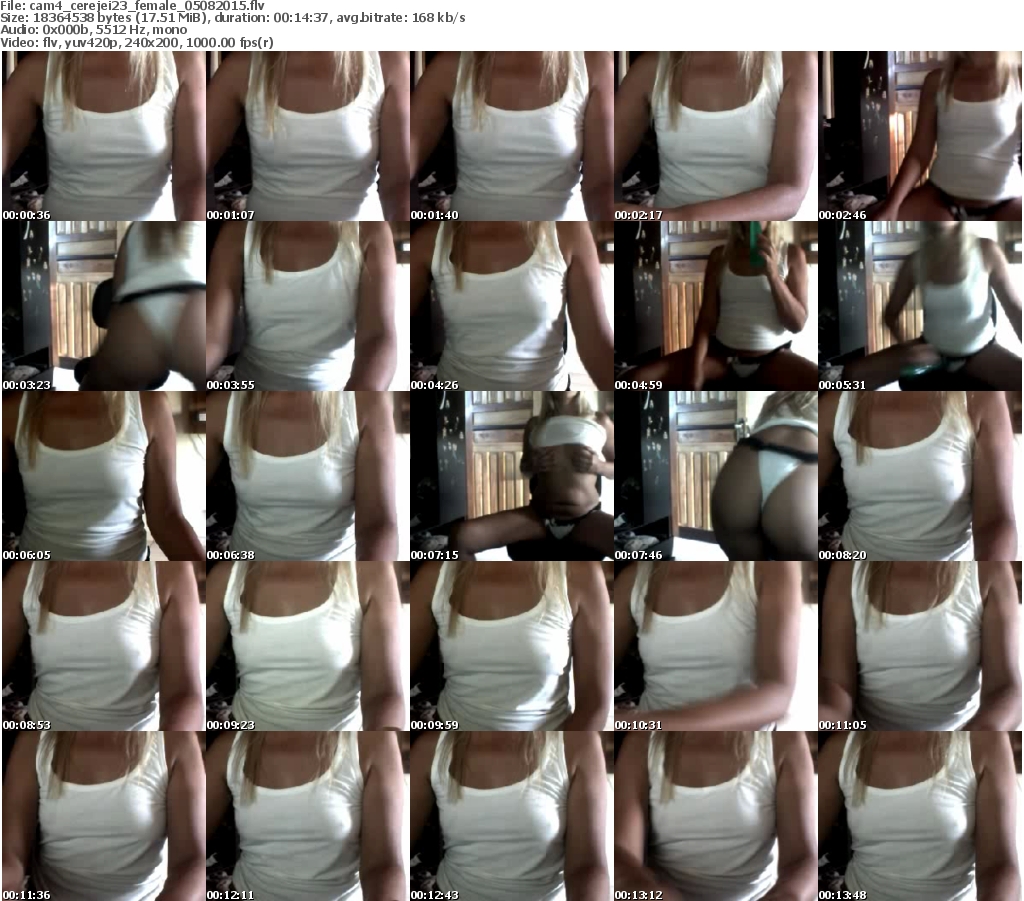The image size is (1024, 901).
Task: Click the thumbnail at 00:07:15
Action: (511, 476)
